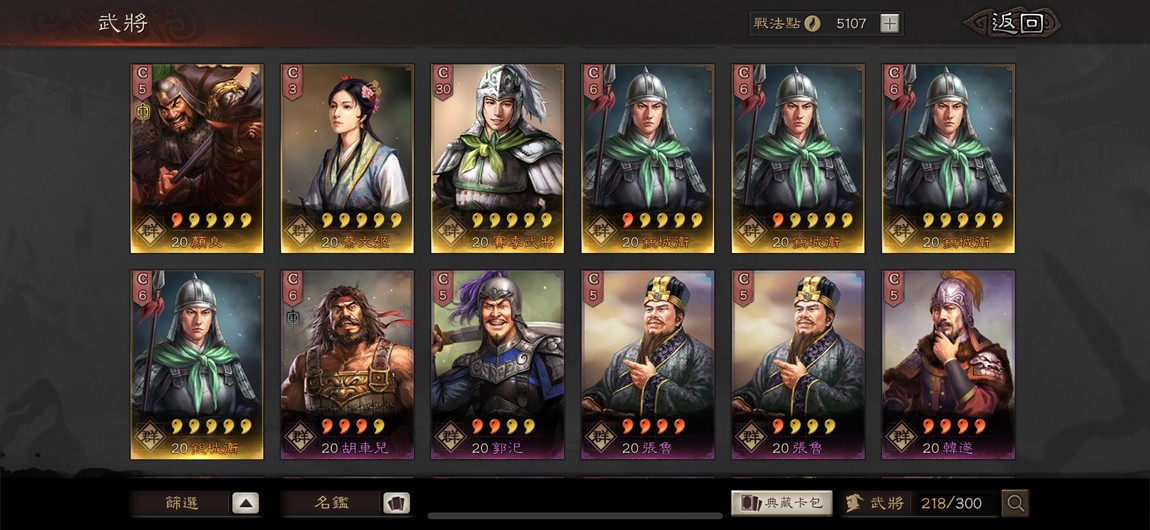The width and height of the screenshot is (1150, 530).
Task: Choose the 郭汜 general card
Action: point(497,364)
